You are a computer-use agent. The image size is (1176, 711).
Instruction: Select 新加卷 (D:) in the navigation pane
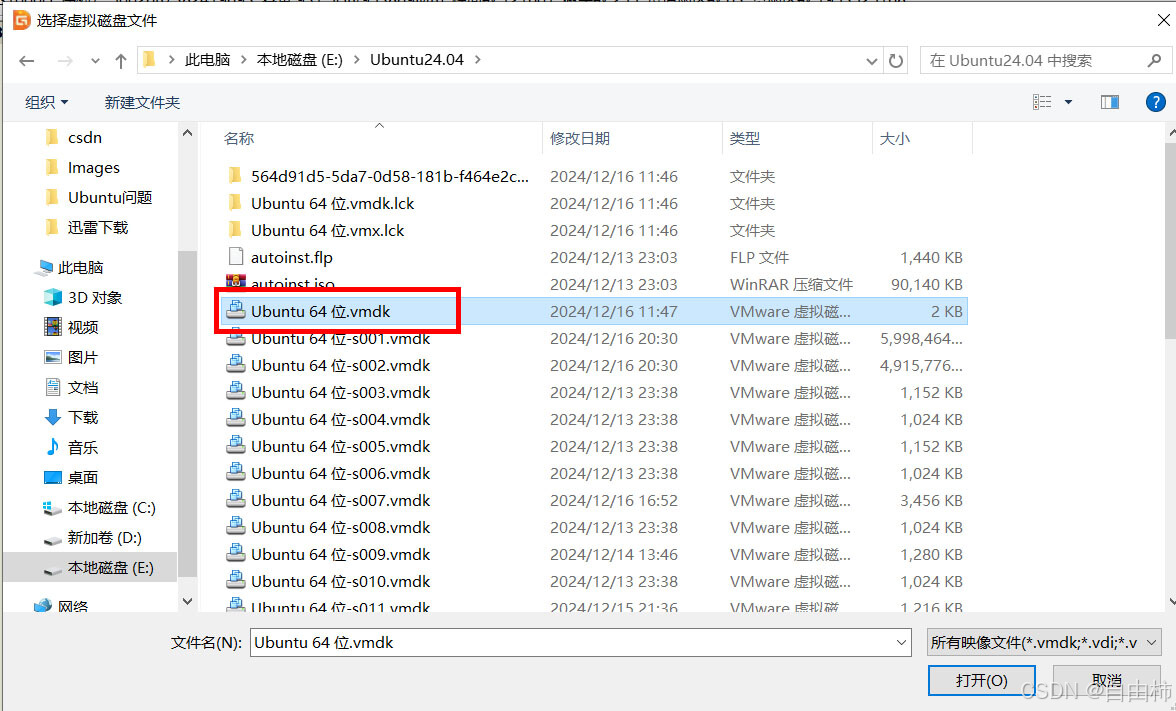[x=104, y=538]
